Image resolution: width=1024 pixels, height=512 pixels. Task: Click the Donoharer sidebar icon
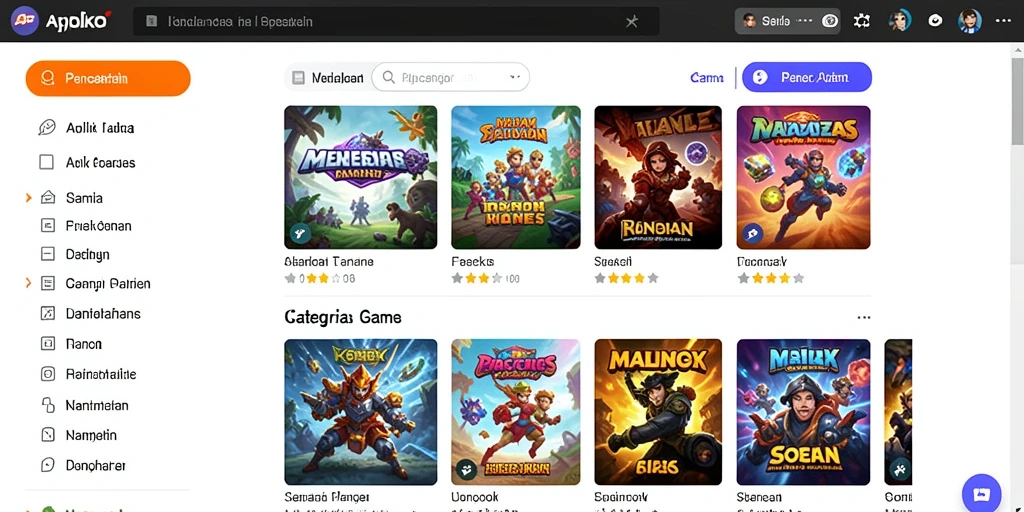pos(48,465)
